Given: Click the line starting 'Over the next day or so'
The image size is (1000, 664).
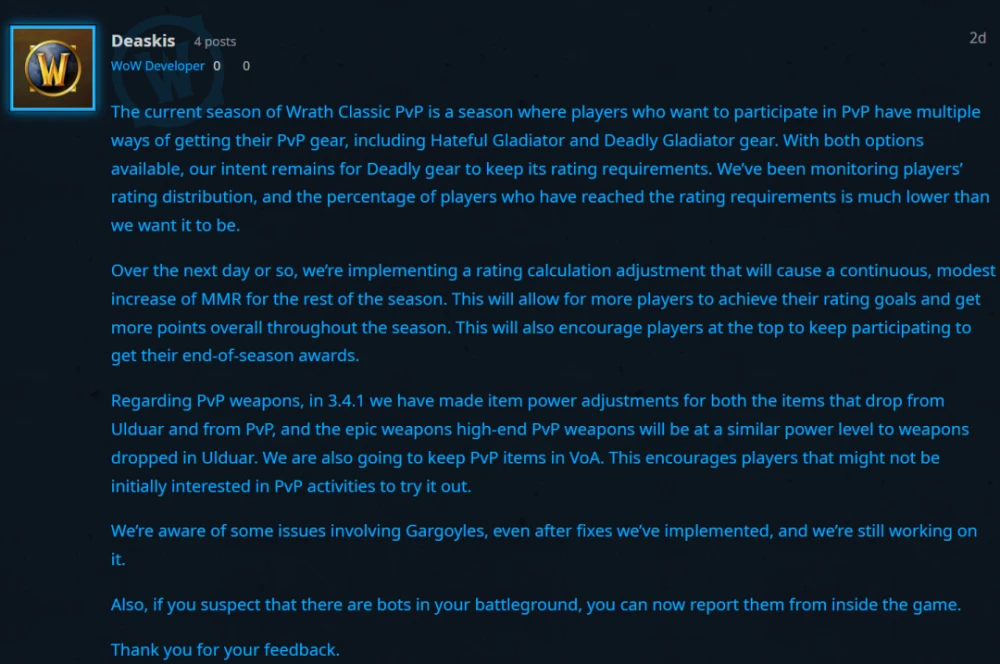Looking at the screenshot, I should (x=553, y=270).
